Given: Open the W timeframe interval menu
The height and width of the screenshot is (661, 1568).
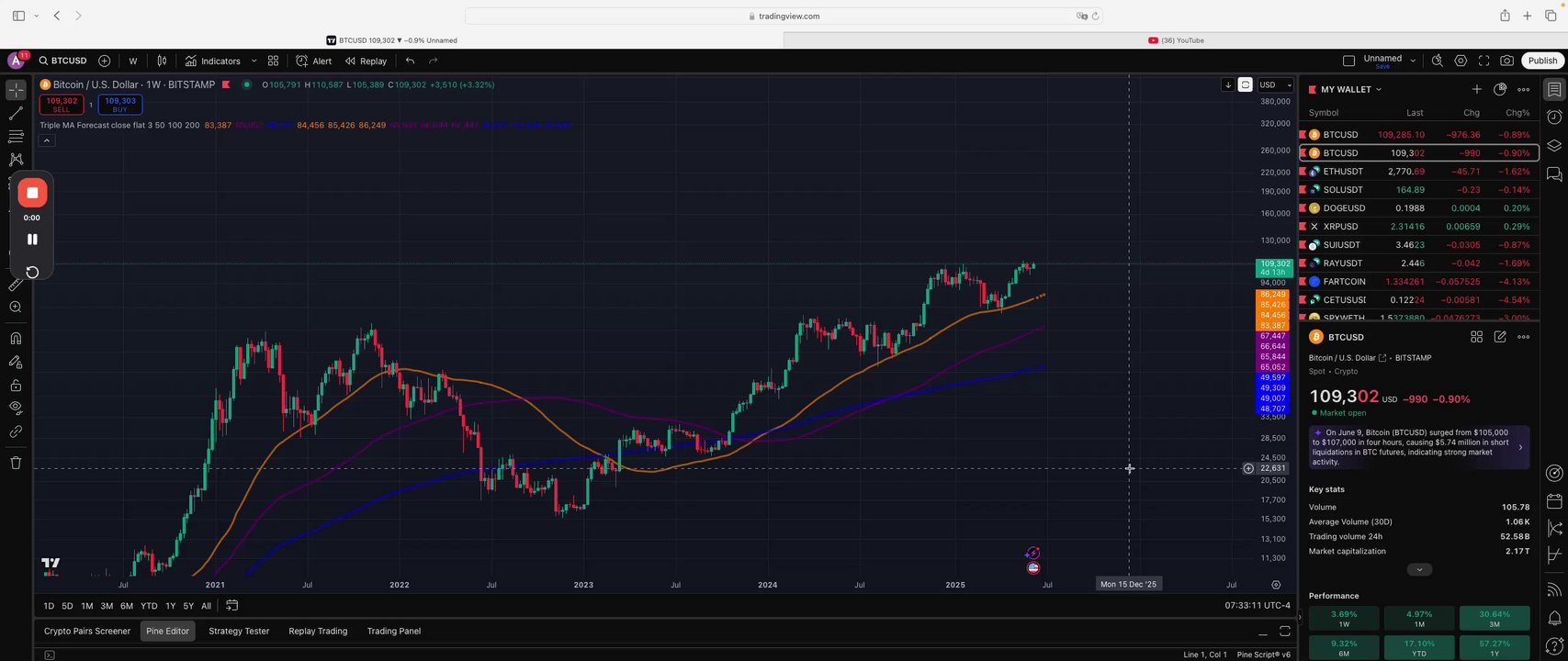Looking at the screenshot, I should point(133,61).
